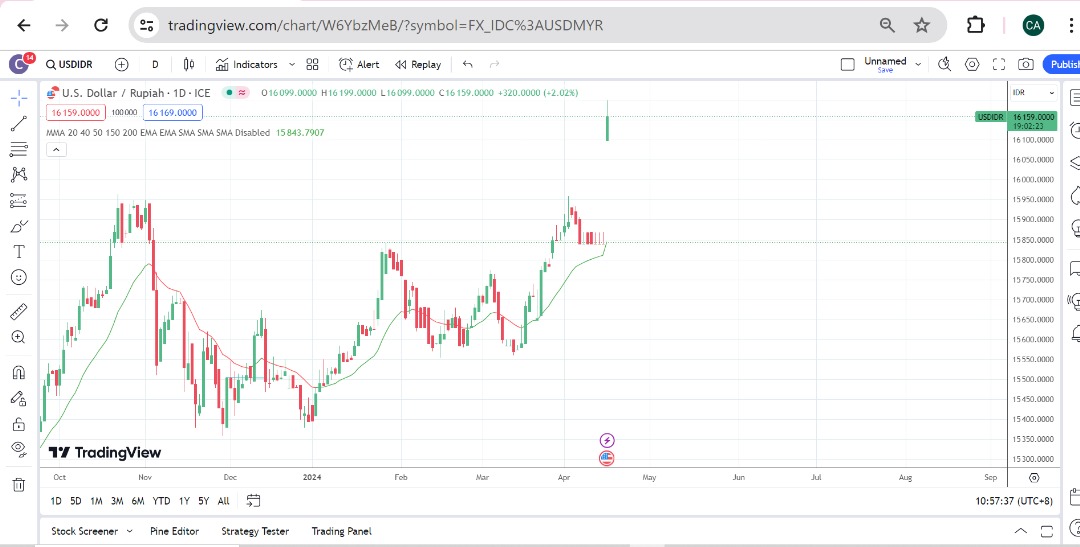Open the quick search icon in the top toolbar
This screenshot has height=547, width=1080.
coord(944,65)
